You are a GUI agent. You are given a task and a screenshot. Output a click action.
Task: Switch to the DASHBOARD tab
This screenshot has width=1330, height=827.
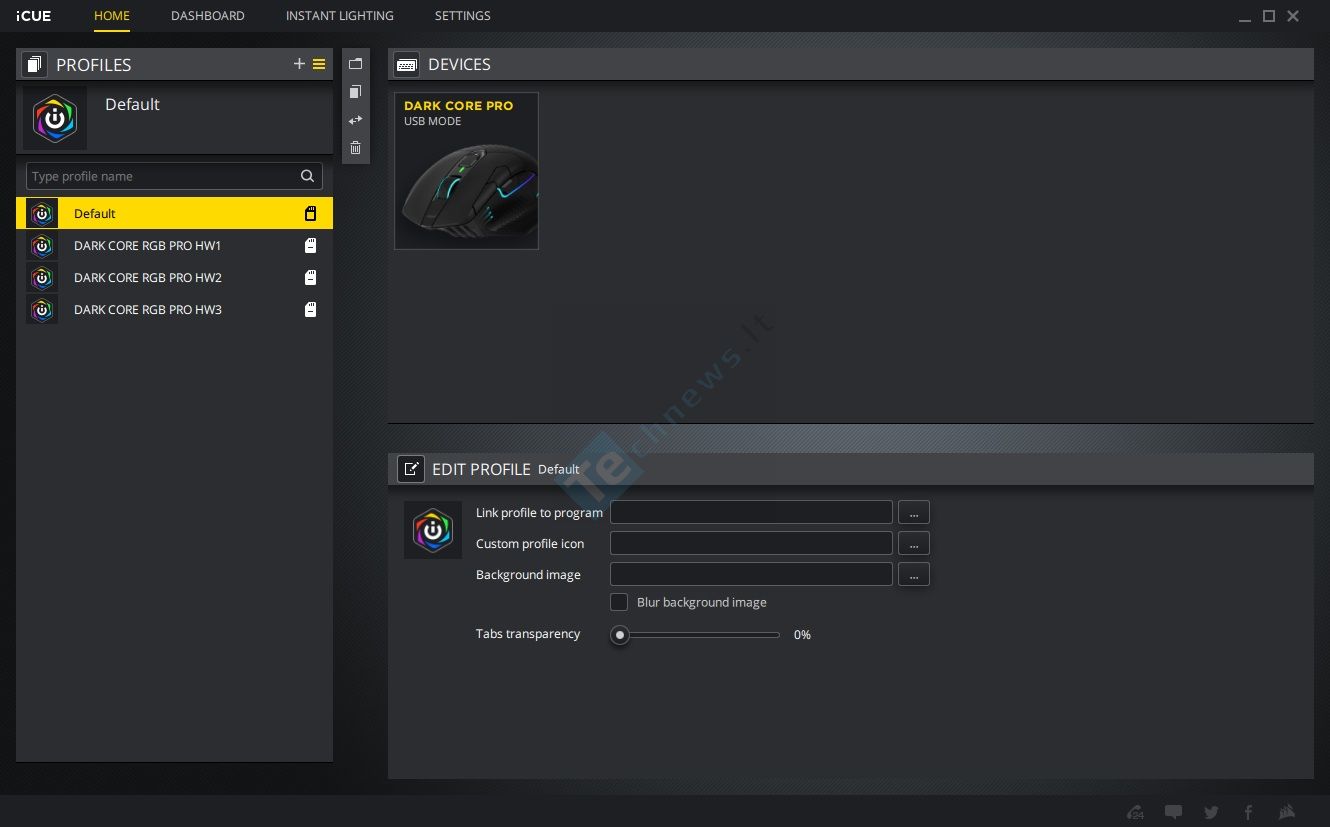(208, 16)
